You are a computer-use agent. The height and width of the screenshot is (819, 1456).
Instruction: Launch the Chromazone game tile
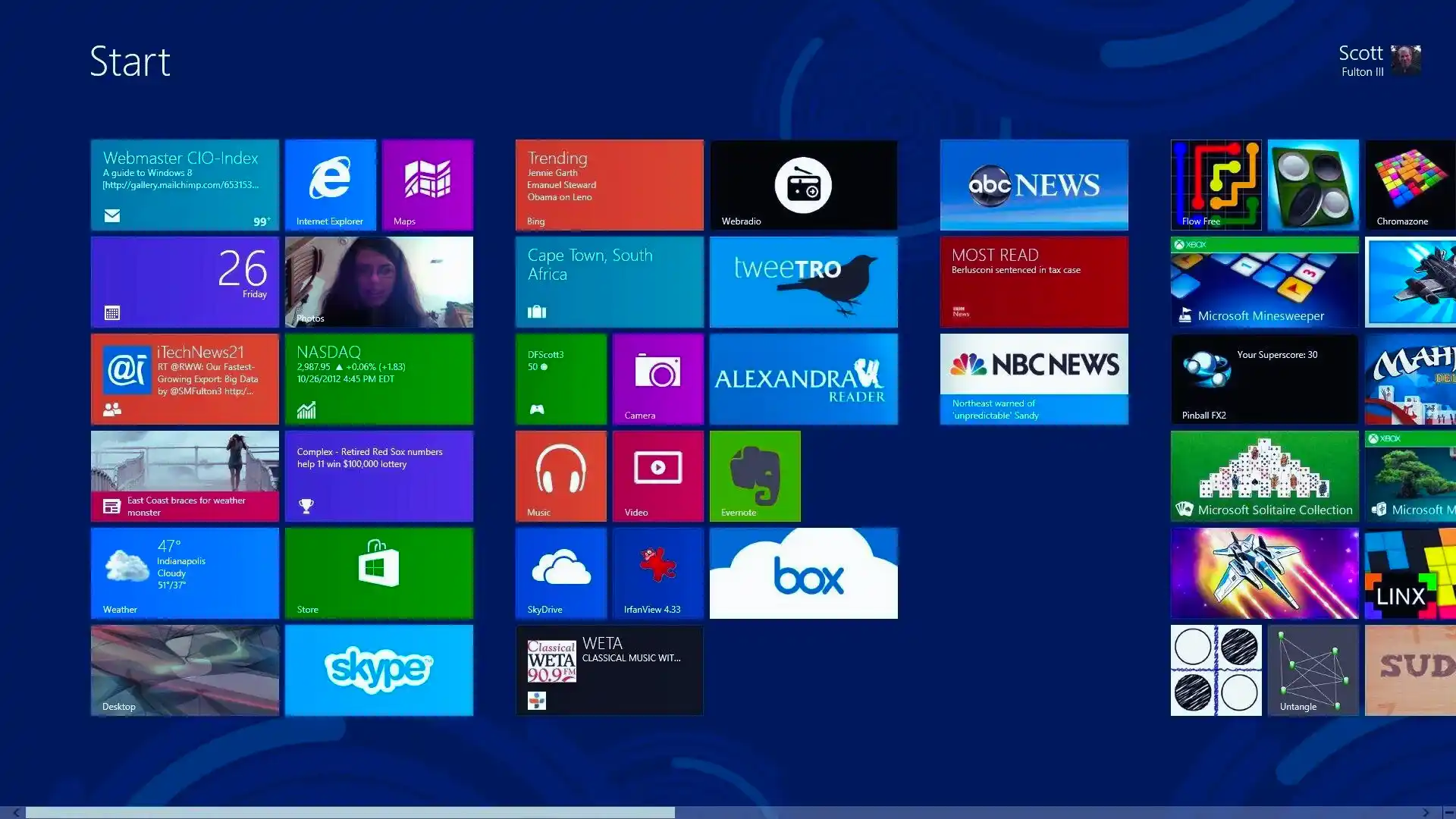1410,185
